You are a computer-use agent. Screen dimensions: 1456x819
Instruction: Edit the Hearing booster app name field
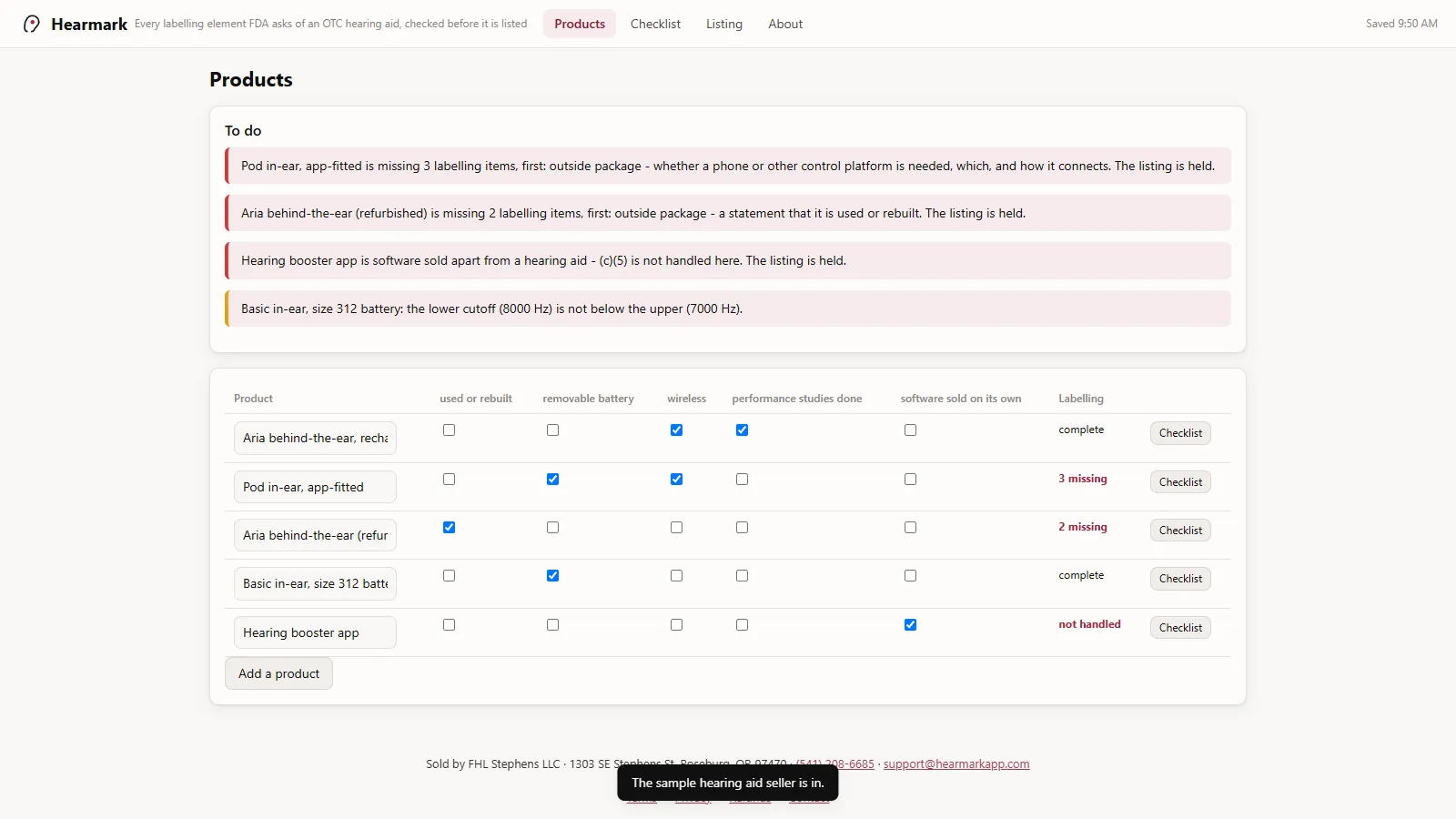[x=315, y=632]
